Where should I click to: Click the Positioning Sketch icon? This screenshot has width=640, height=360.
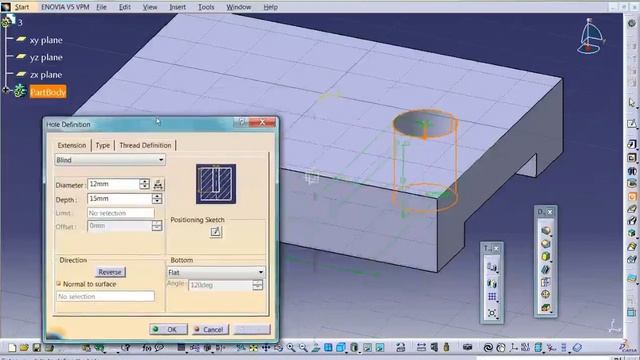click(x=216, y=232)
